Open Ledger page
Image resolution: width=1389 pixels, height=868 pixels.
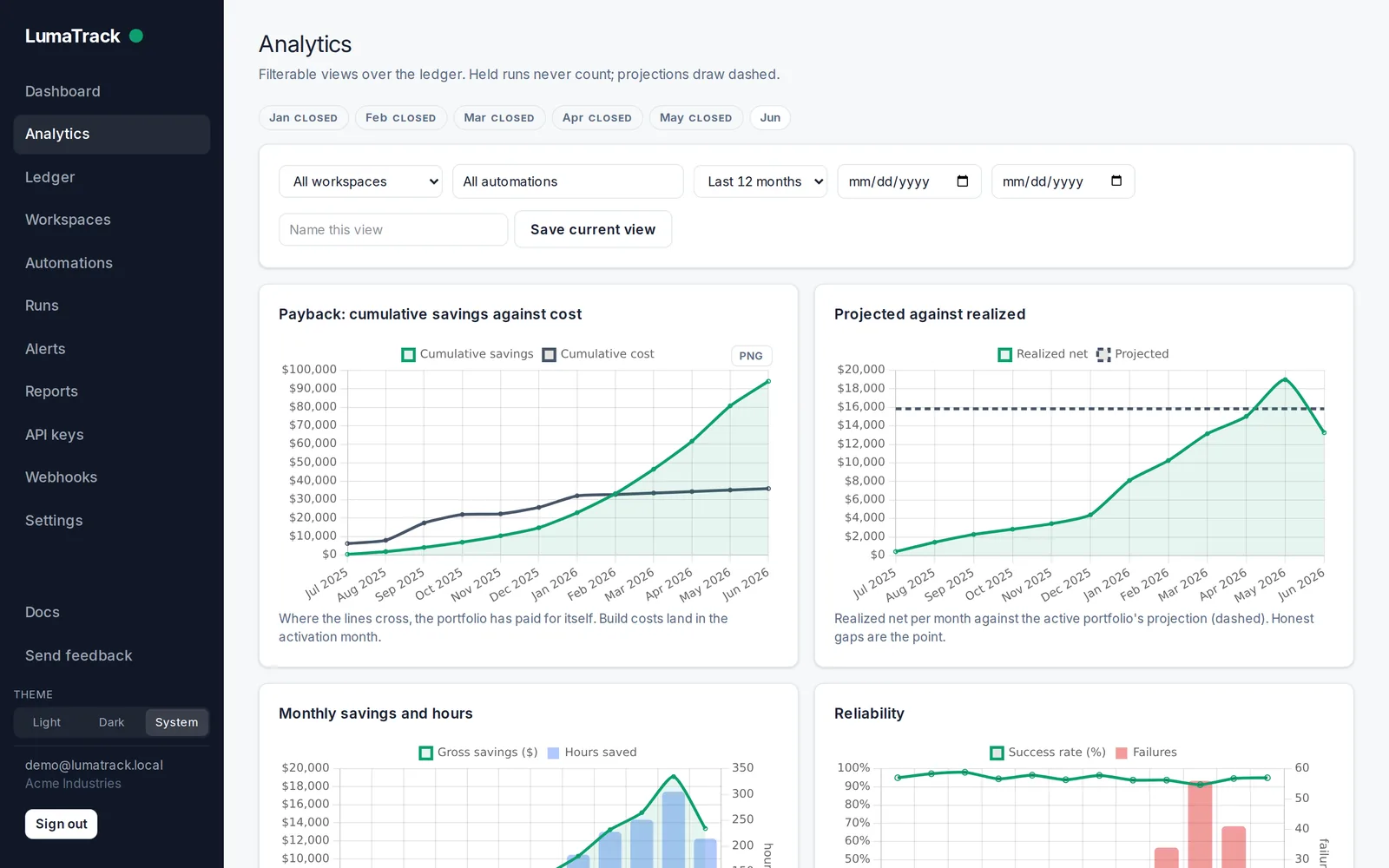[x=111, y=177]
